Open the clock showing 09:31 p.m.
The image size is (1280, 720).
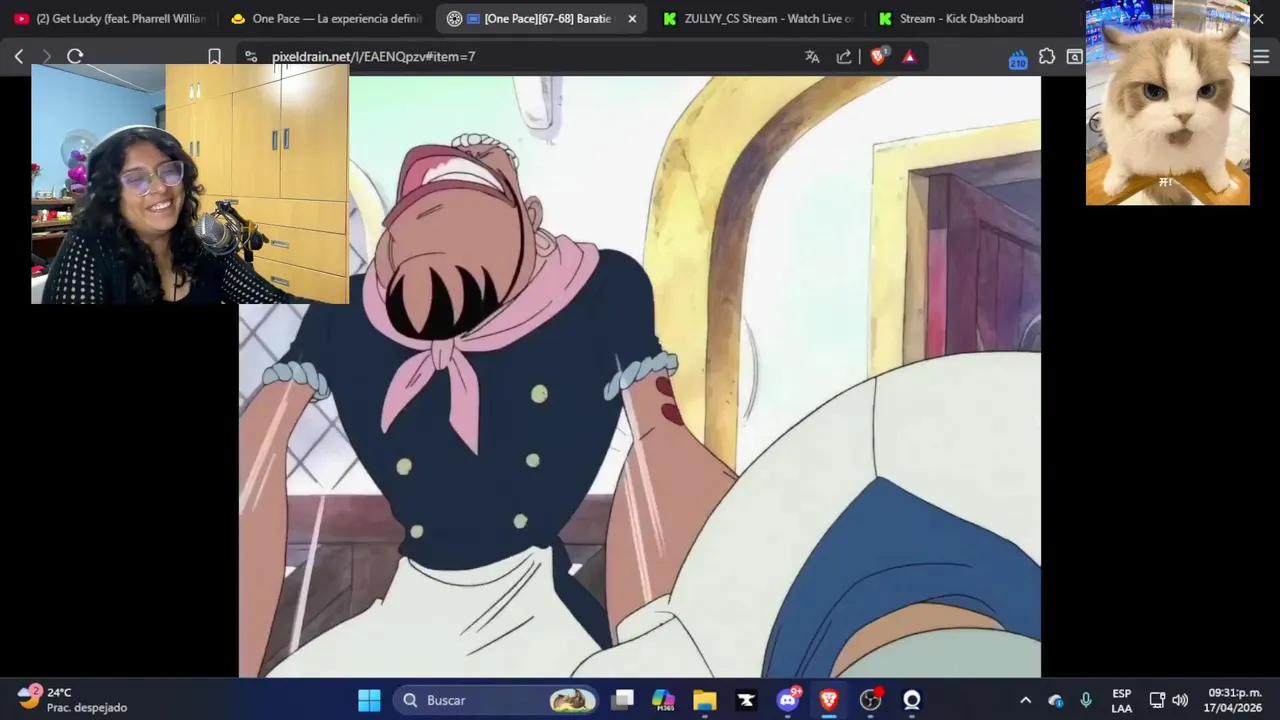(1234, 700)
